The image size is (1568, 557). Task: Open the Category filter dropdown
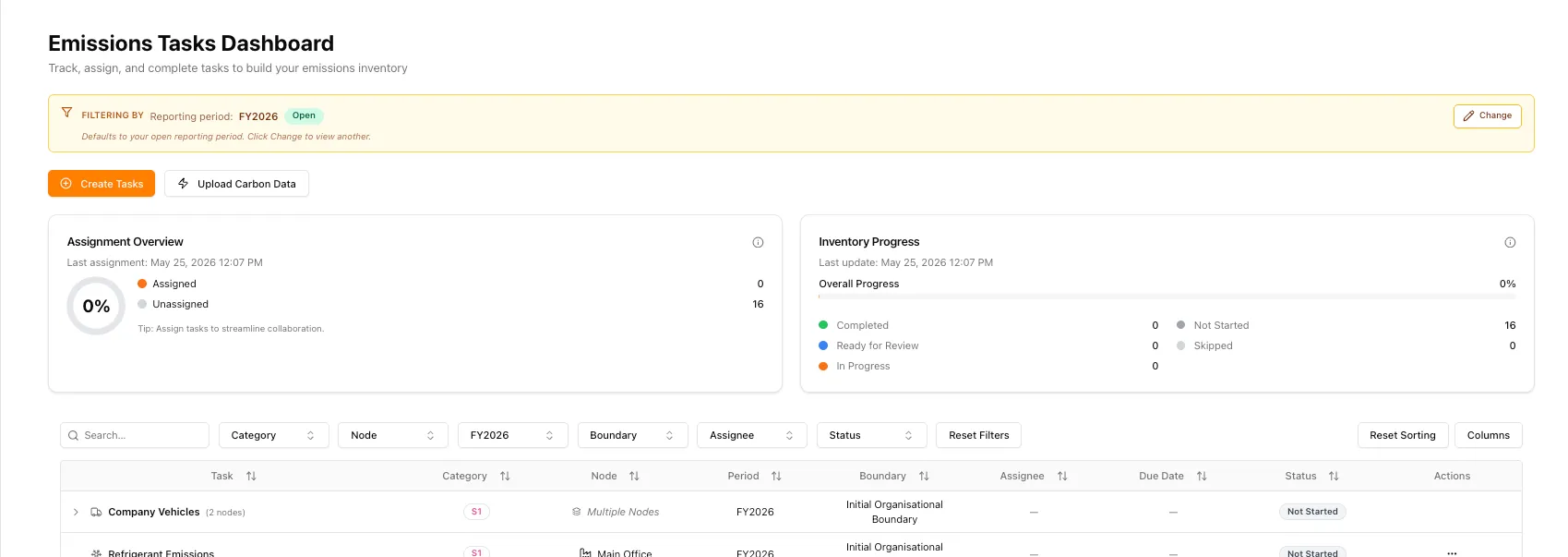(x=273, y=435)
